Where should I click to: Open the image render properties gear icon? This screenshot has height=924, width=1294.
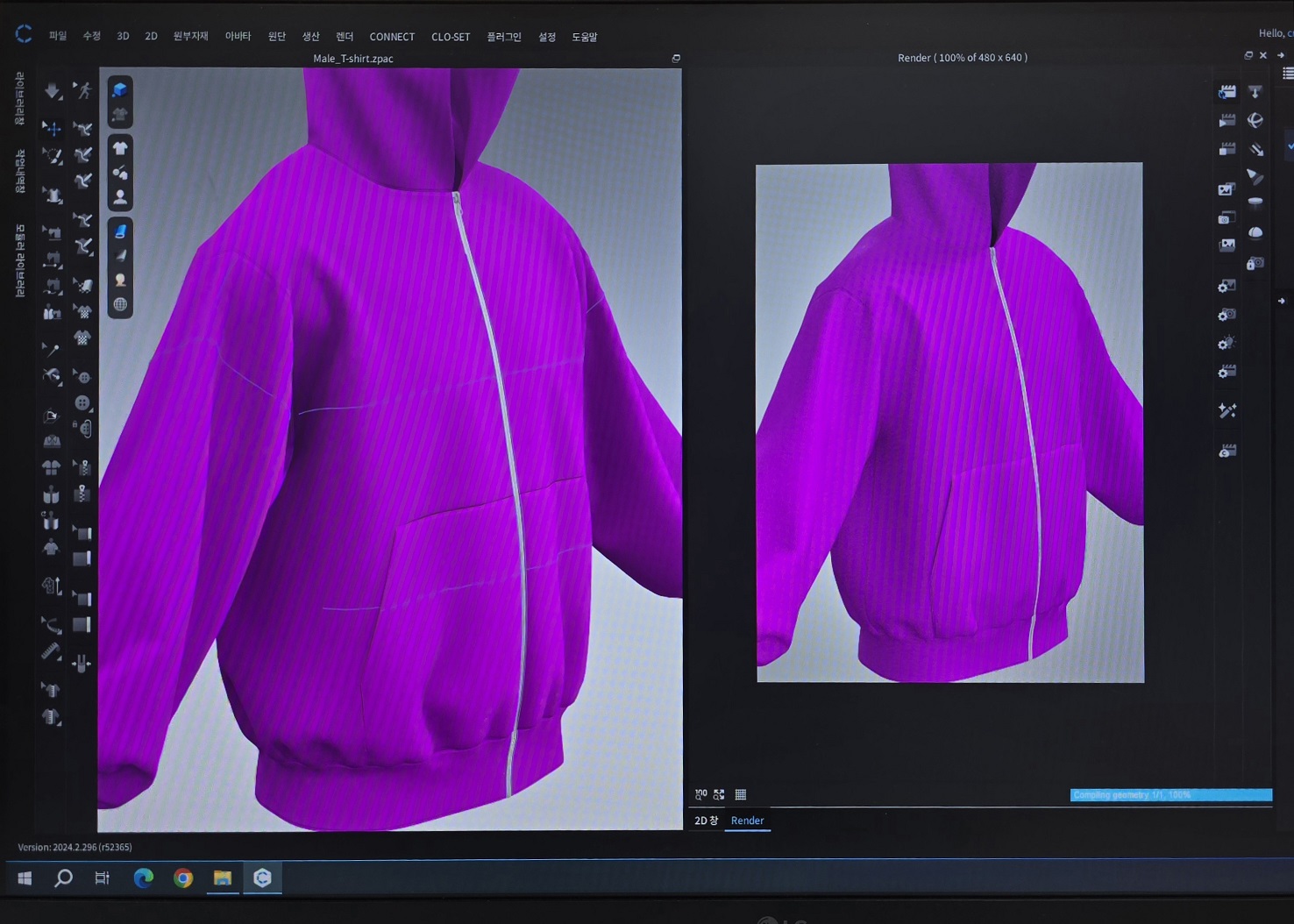click(x=1226, y=286)
